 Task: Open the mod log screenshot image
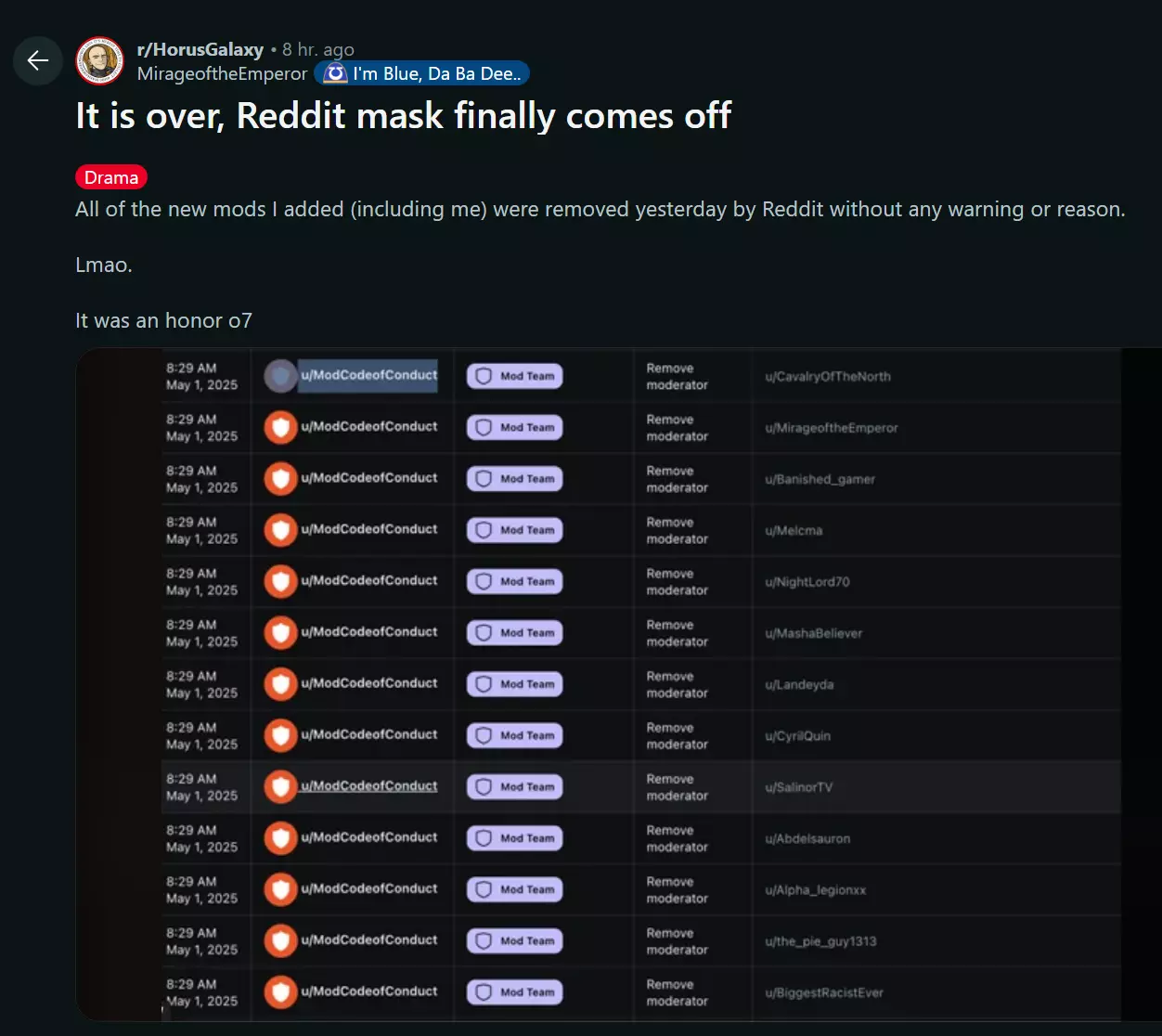pyautogui.click(x=618, y=684)
